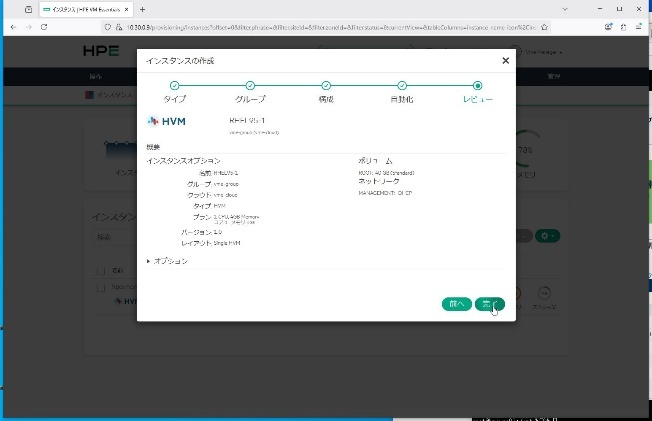Click the 自動化 step circle
This screenshot has width=652, height=421.
click(x=402, y=86)
